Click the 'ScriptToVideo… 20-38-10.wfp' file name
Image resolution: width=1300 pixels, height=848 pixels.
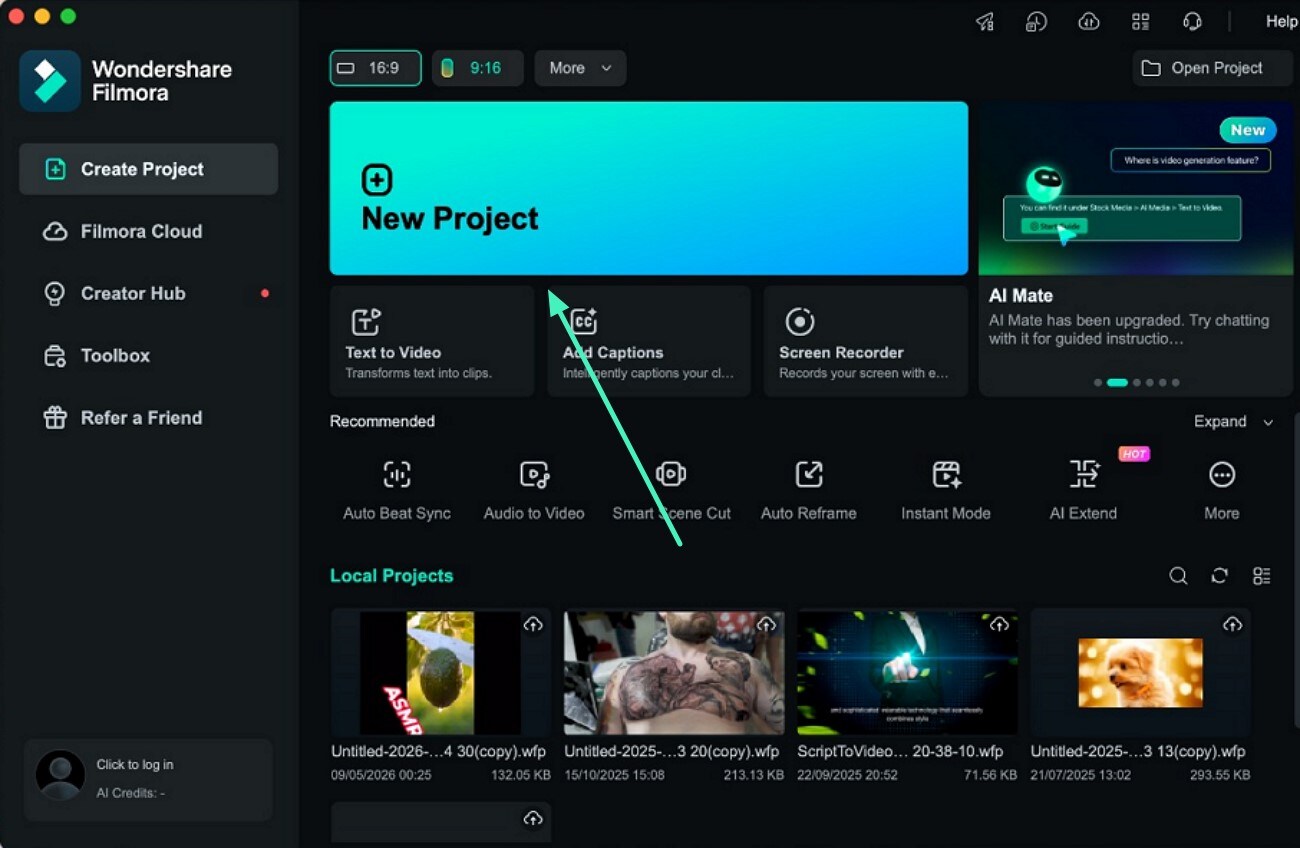900,751
